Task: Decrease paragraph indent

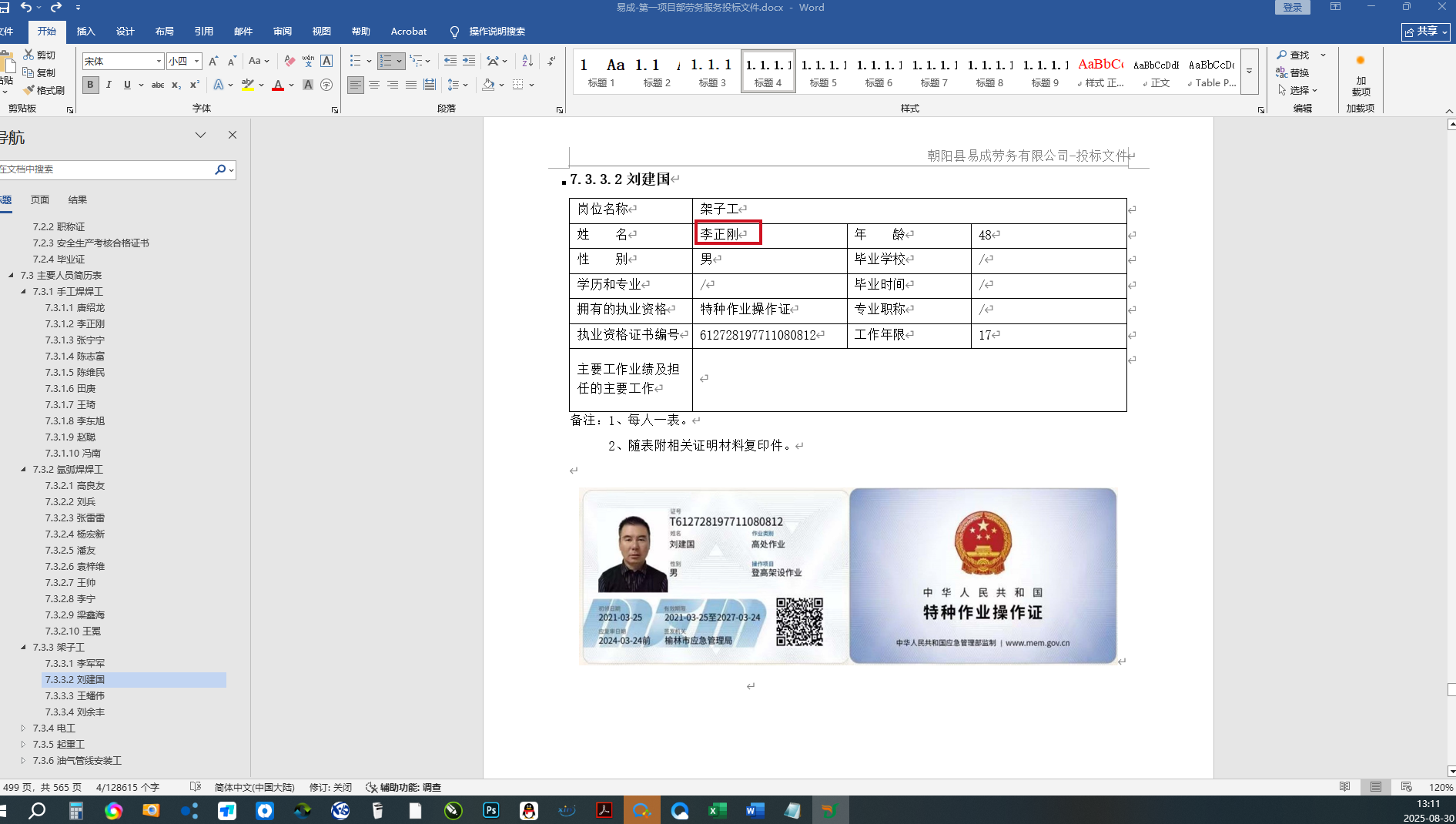Action: pos(450,61)
